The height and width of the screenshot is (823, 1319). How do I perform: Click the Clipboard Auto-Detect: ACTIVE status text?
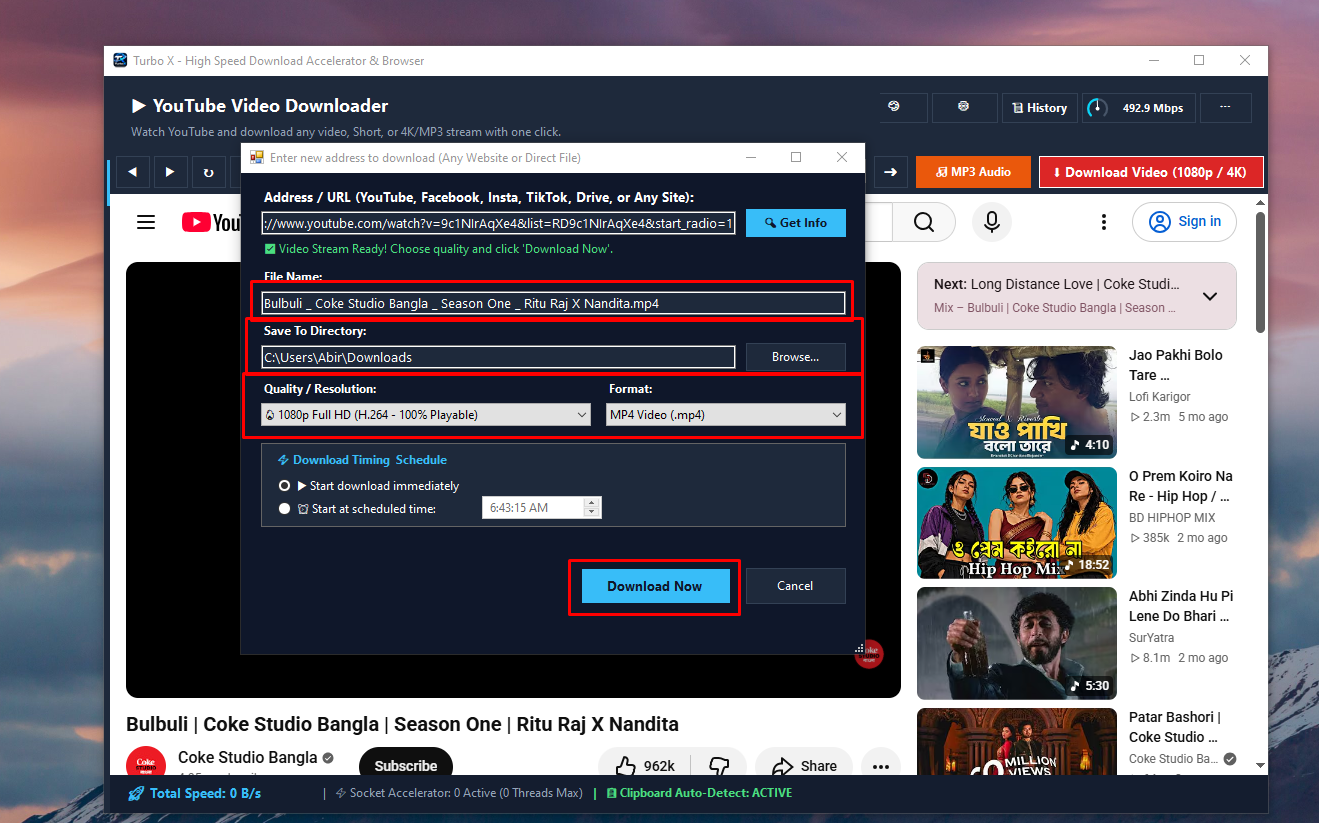click(x=699, y=793)
